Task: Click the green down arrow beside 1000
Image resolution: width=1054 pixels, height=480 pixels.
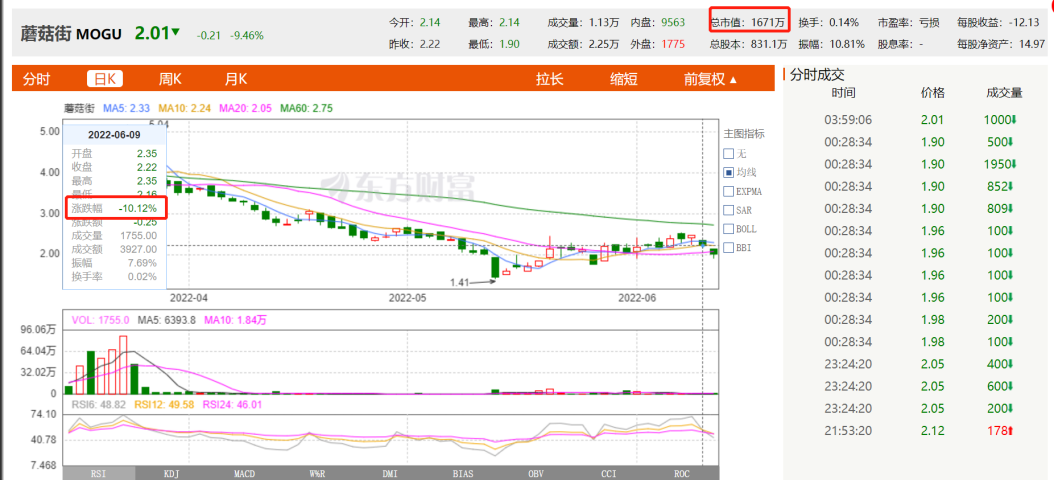Action: pos(1014,120)
